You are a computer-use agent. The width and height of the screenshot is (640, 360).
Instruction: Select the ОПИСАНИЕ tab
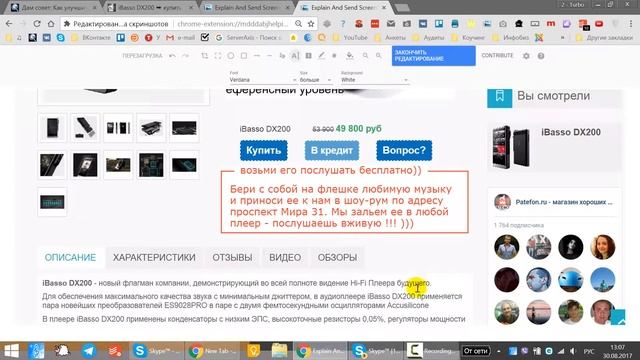click(x=70, y=258)
